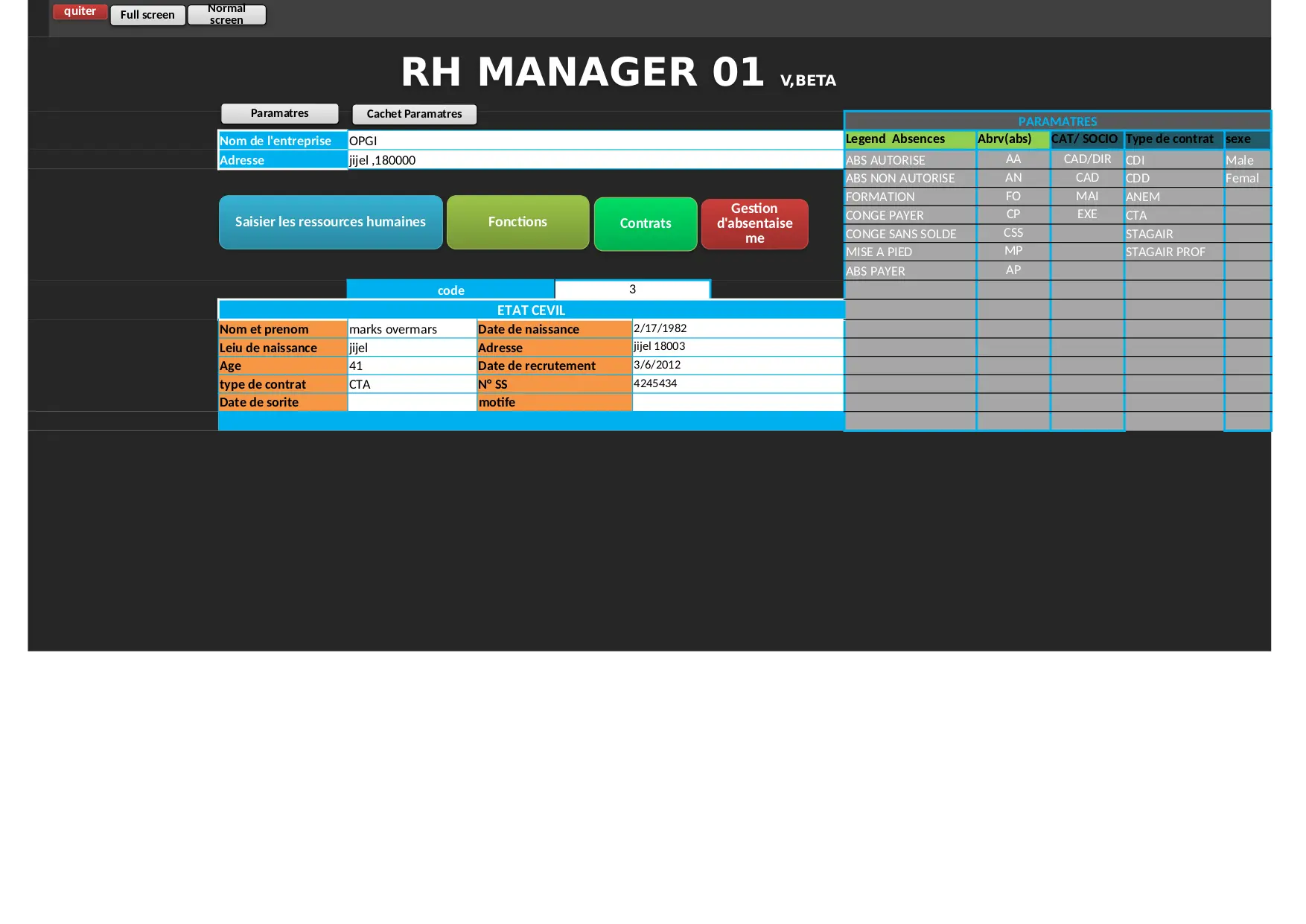This screenshot has width=1306, height=924.
Task: Click the STAGAIR PROF contract type cell
Action: click(1173, 252)
